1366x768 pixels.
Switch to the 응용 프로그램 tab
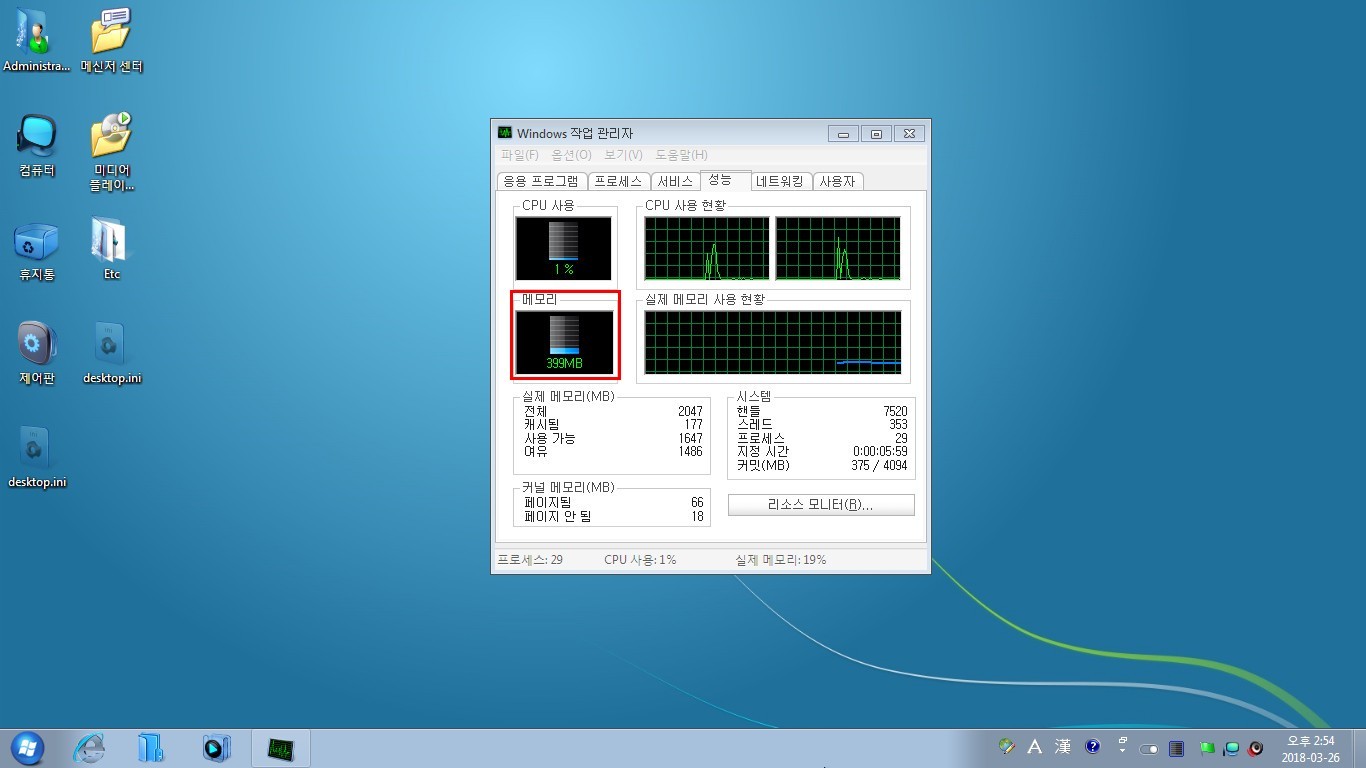pos(541,181)
